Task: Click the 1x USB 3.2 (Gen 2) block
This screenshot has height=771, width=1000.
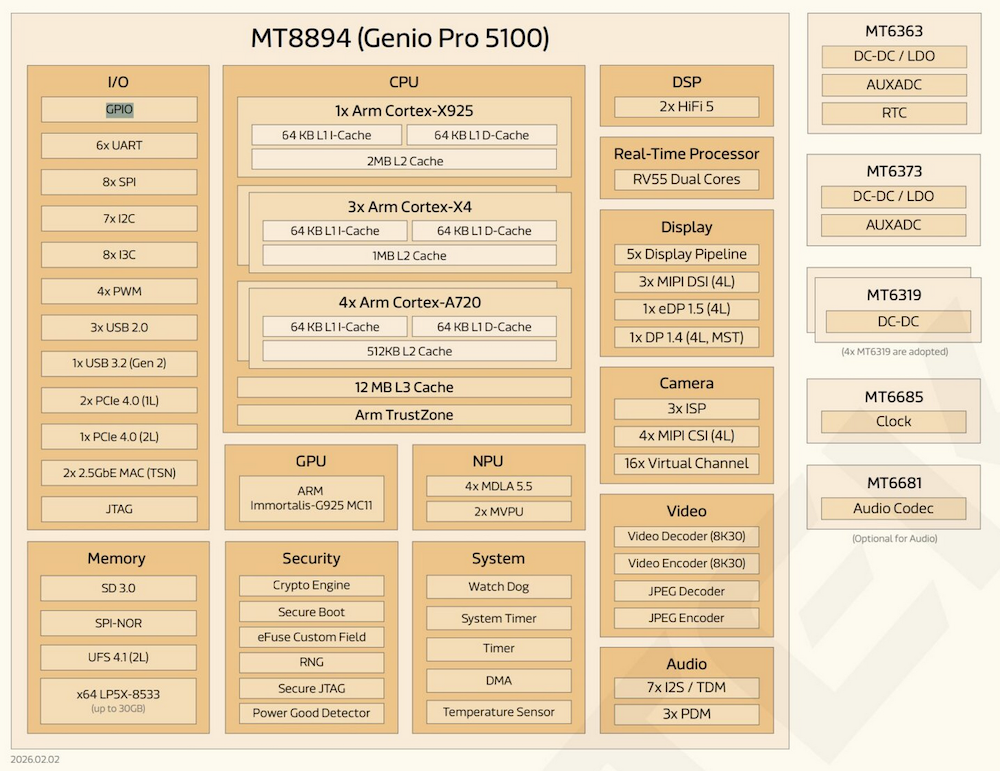Action: pos(119,363)
